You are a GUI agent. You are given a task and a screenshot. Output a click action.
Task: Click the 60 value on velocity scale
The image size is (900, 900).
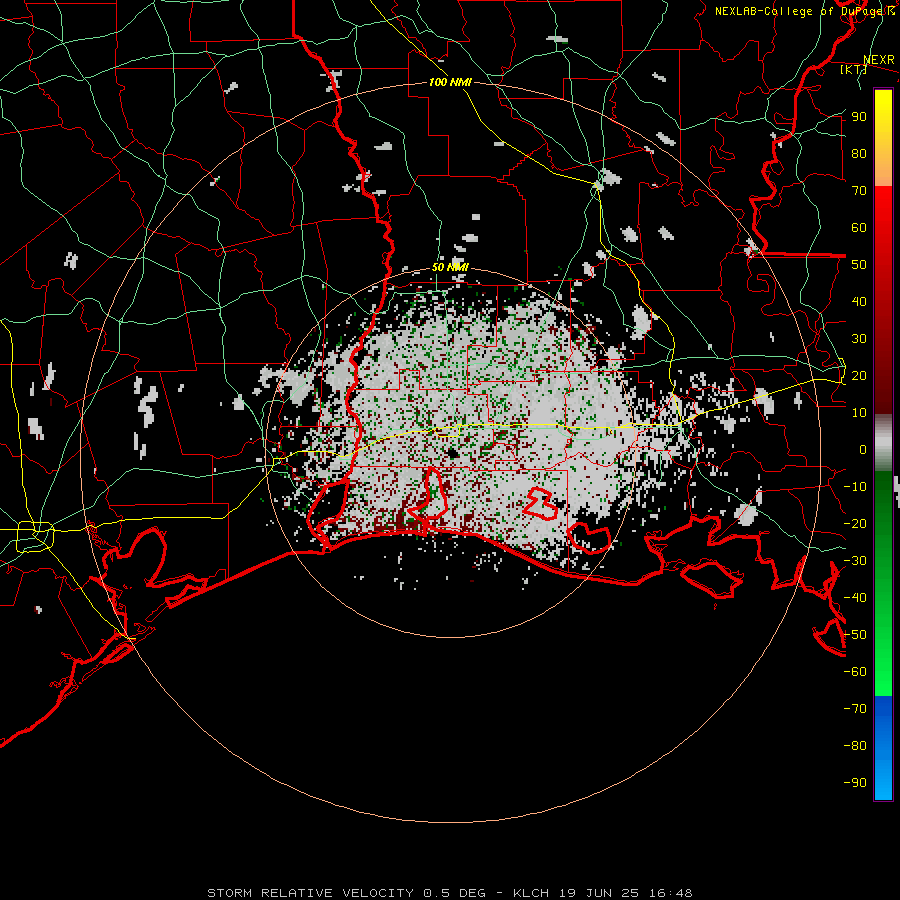(x=859, y=227)
